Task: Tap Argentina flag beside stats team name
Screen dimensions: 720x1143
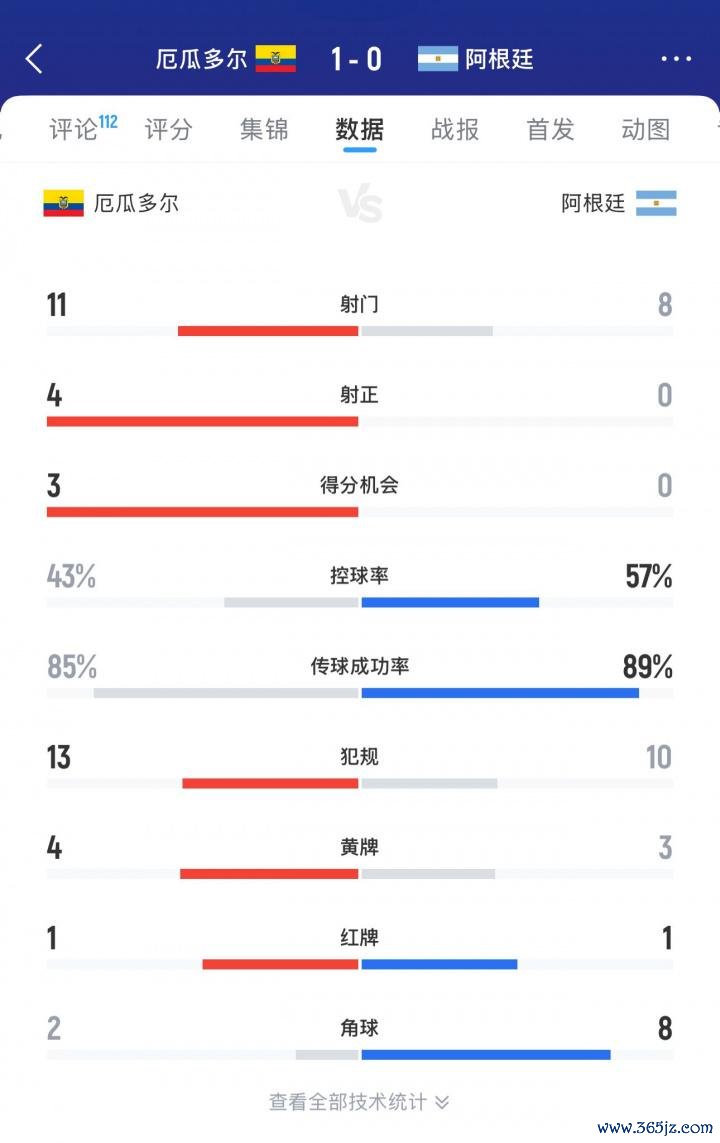Action: [656, 203]
